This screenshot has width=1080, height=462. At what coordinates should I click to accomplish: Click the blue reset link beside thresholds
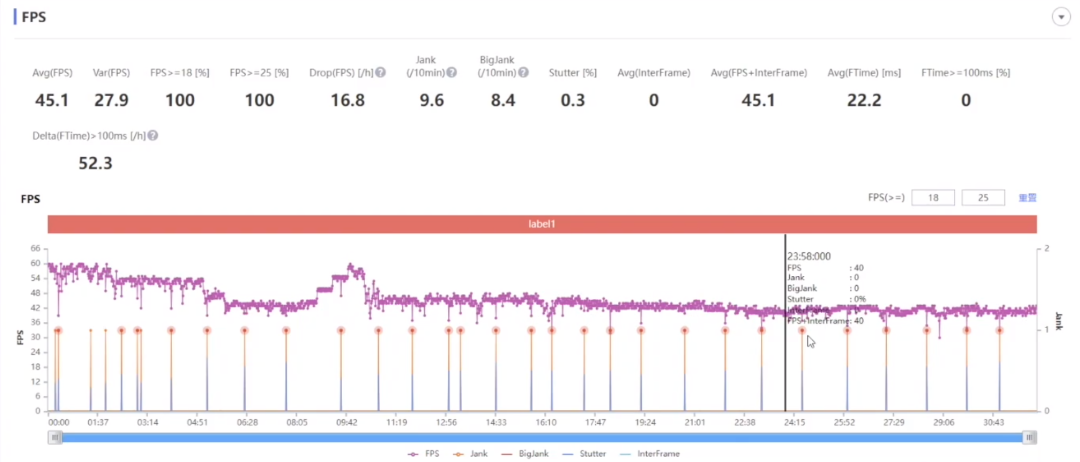point(1027,198)
